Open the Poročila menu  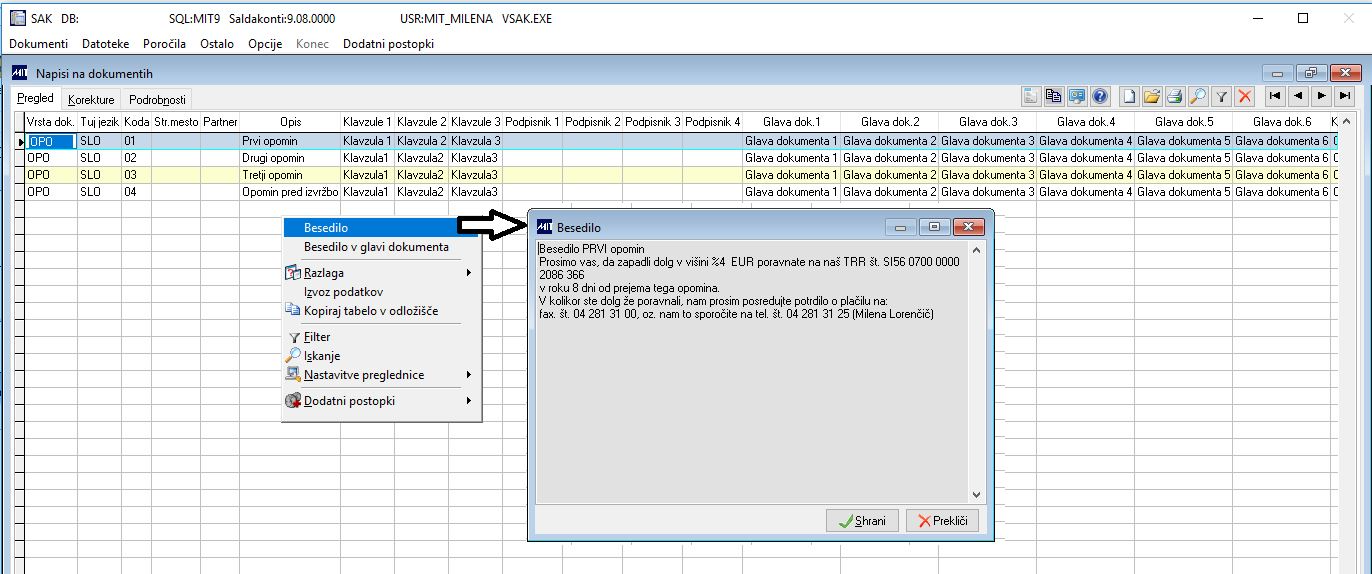(x=165, y=44)
